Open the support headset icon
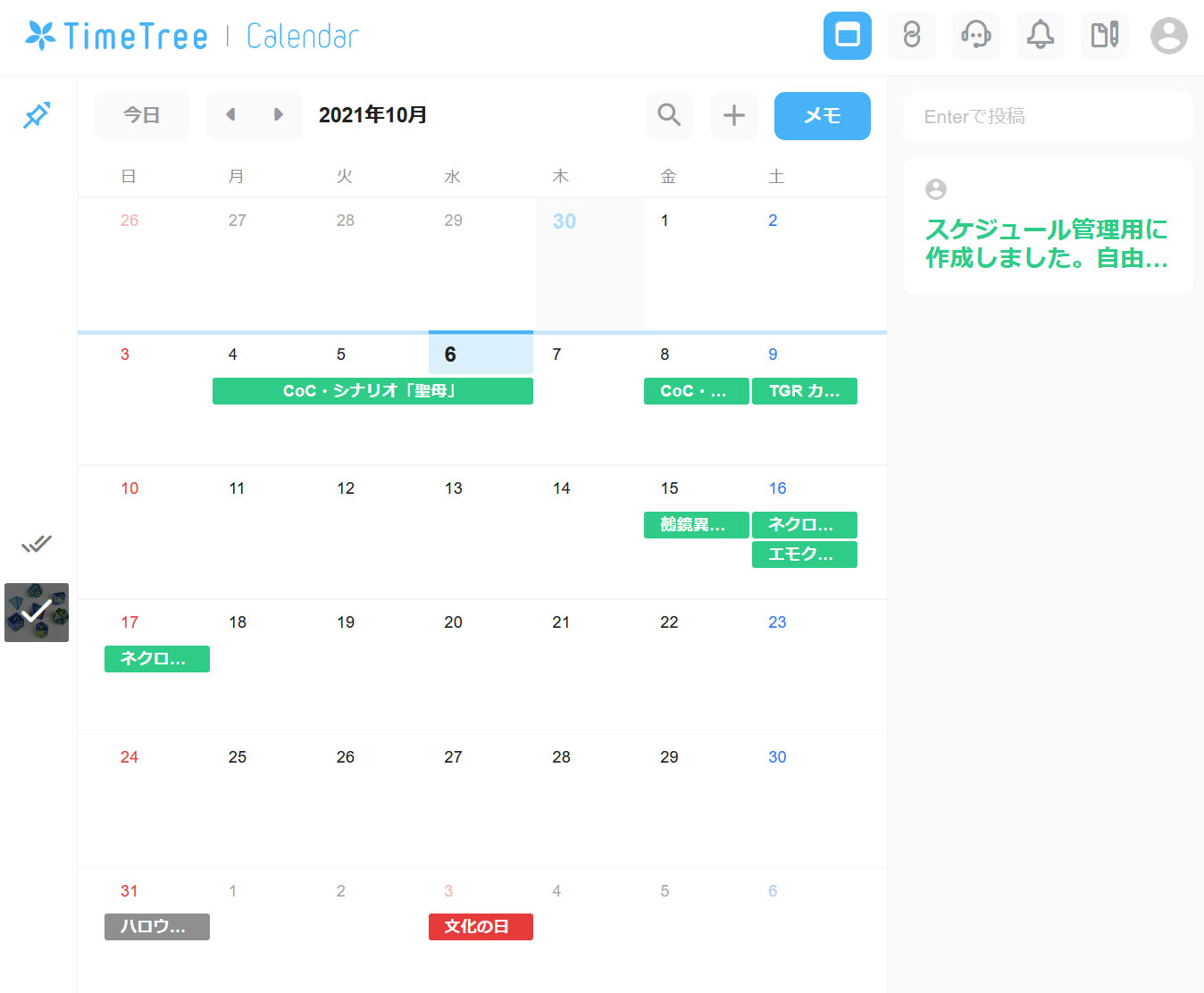 point(976,36)
